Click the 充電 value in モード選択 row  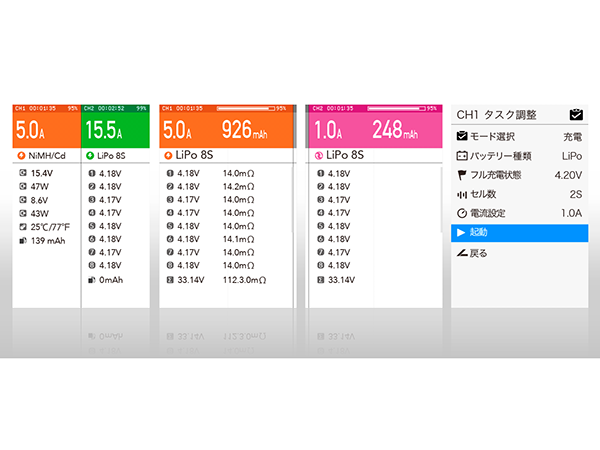point(573,137)
